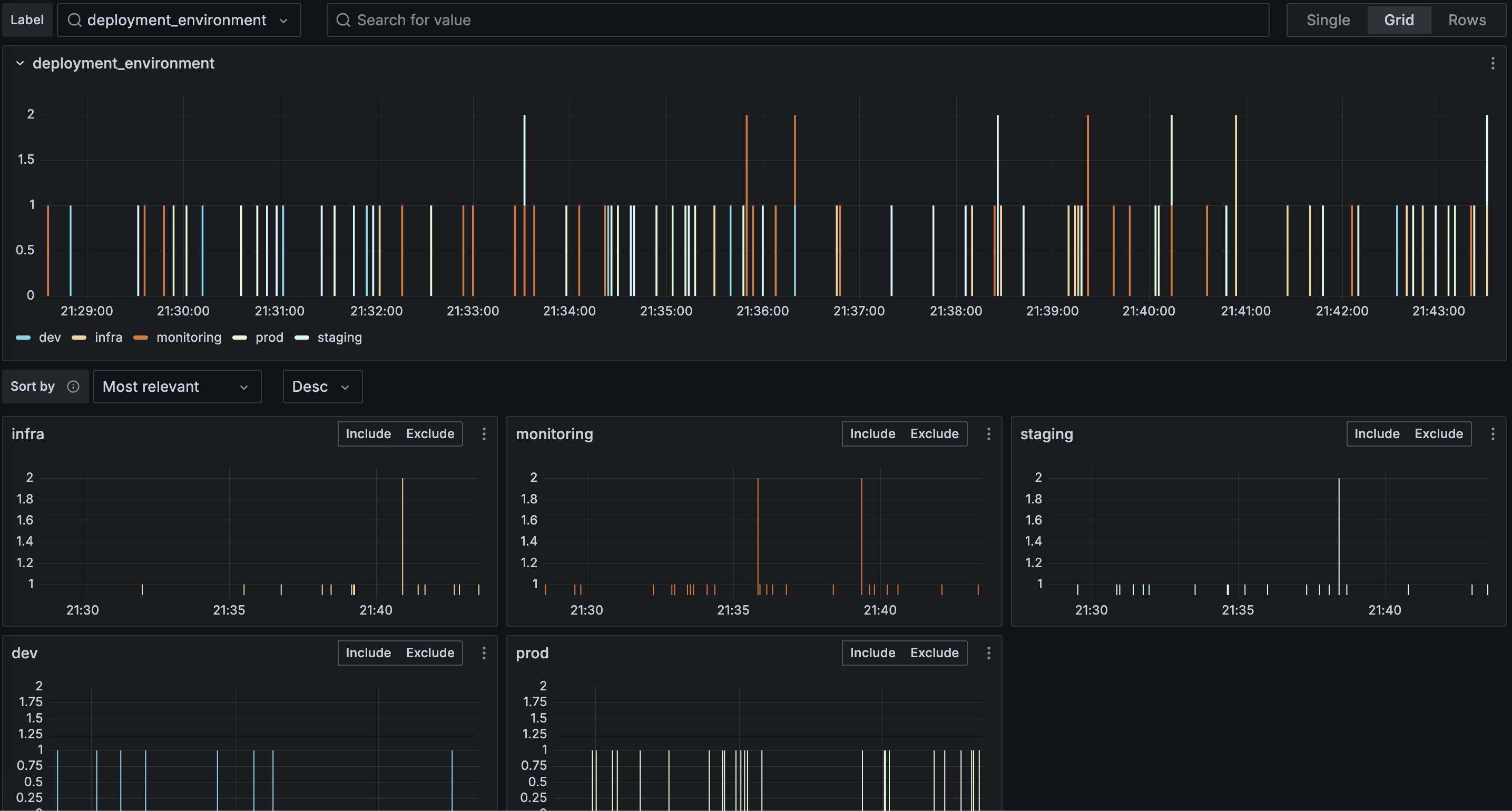Image resolution: width=1512 pixels, height=811 pixels.
Task: Toggle the monitoring series in the legend
Action: (x=188, y=338)
